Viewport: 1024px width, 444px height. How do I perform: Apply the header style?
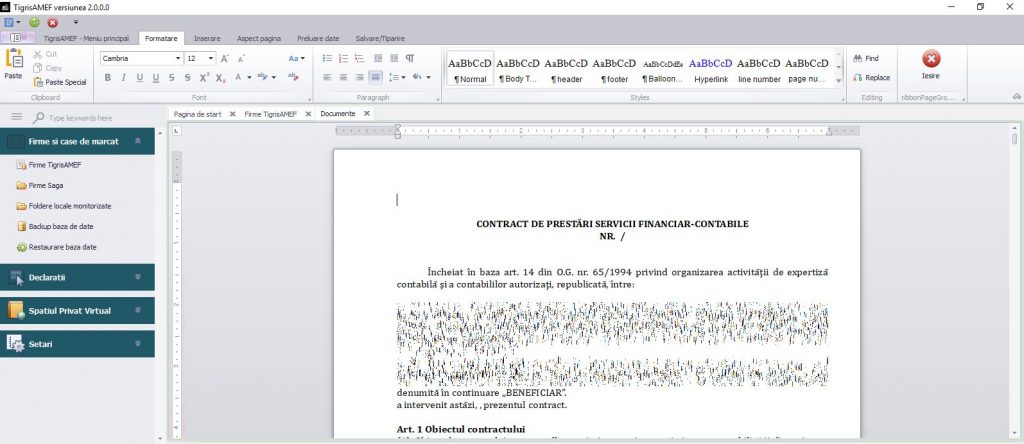[566, 69]
